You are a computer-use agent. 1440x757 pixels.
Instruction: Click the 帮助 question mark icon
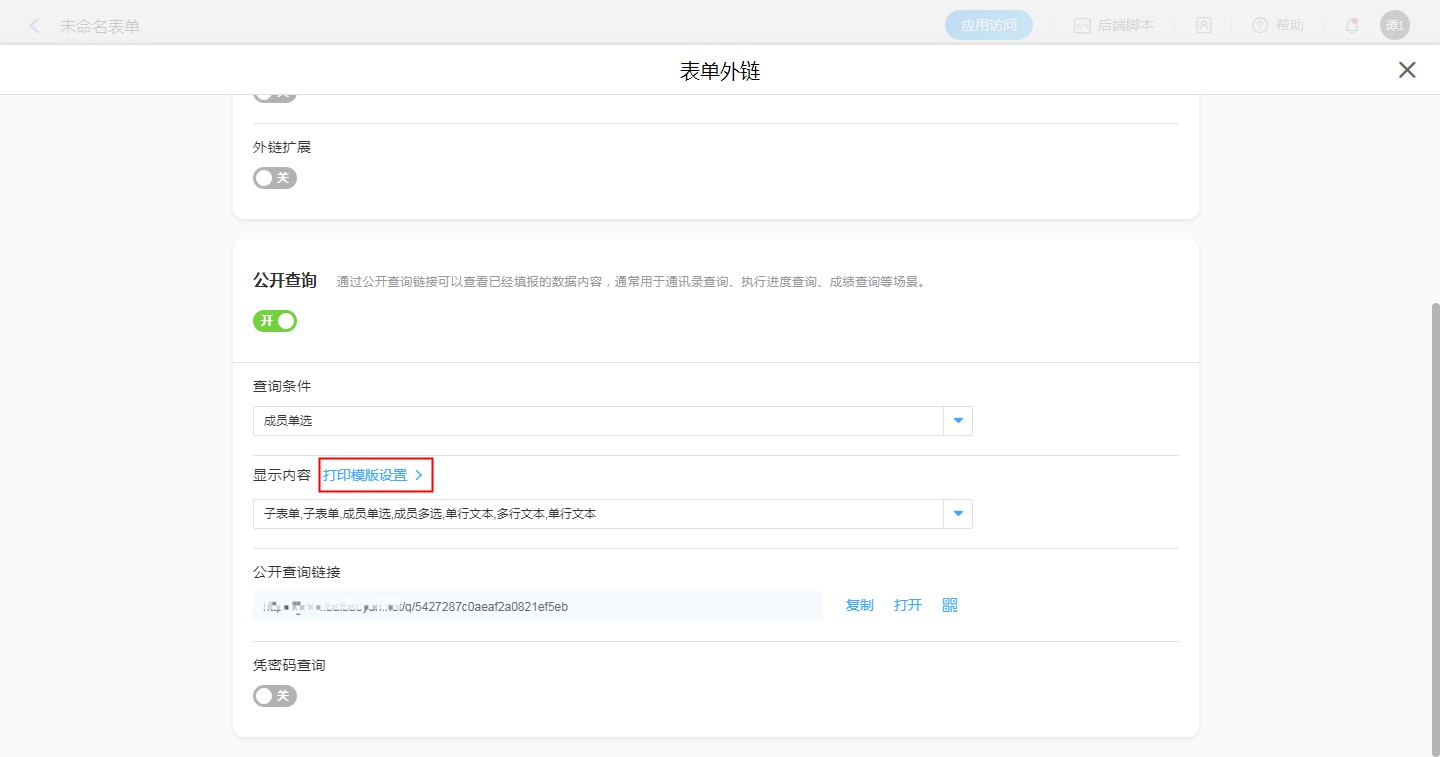[x=1260, y=26]
